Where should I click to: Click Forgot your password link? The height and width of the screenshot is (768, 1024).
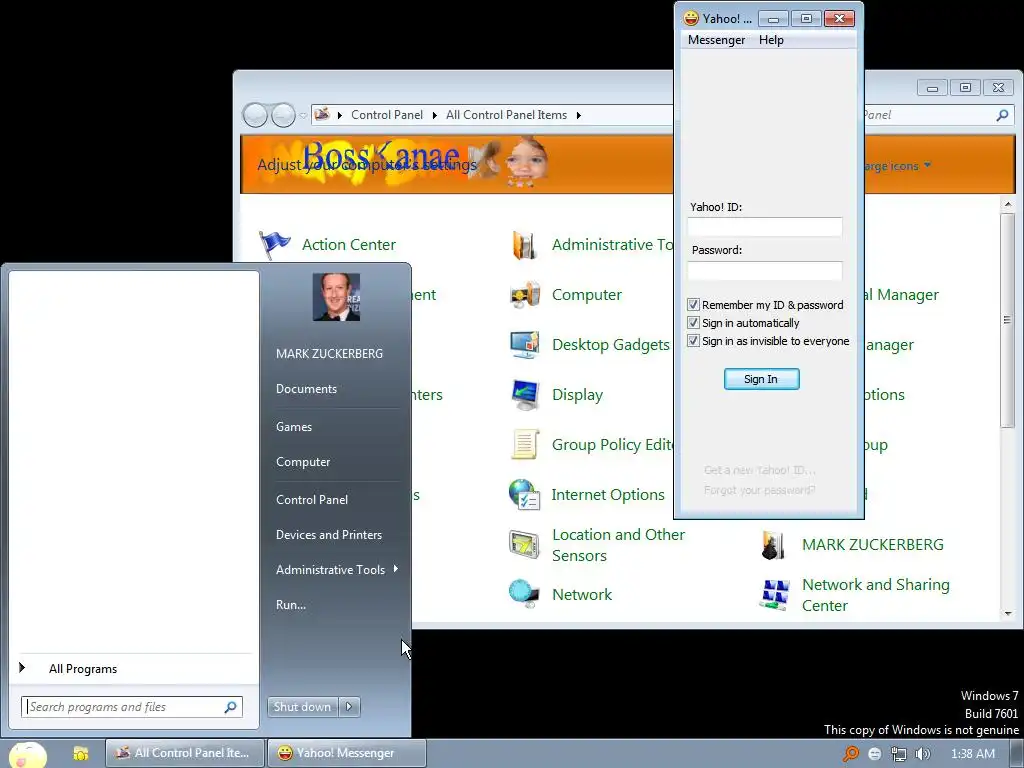760,490
